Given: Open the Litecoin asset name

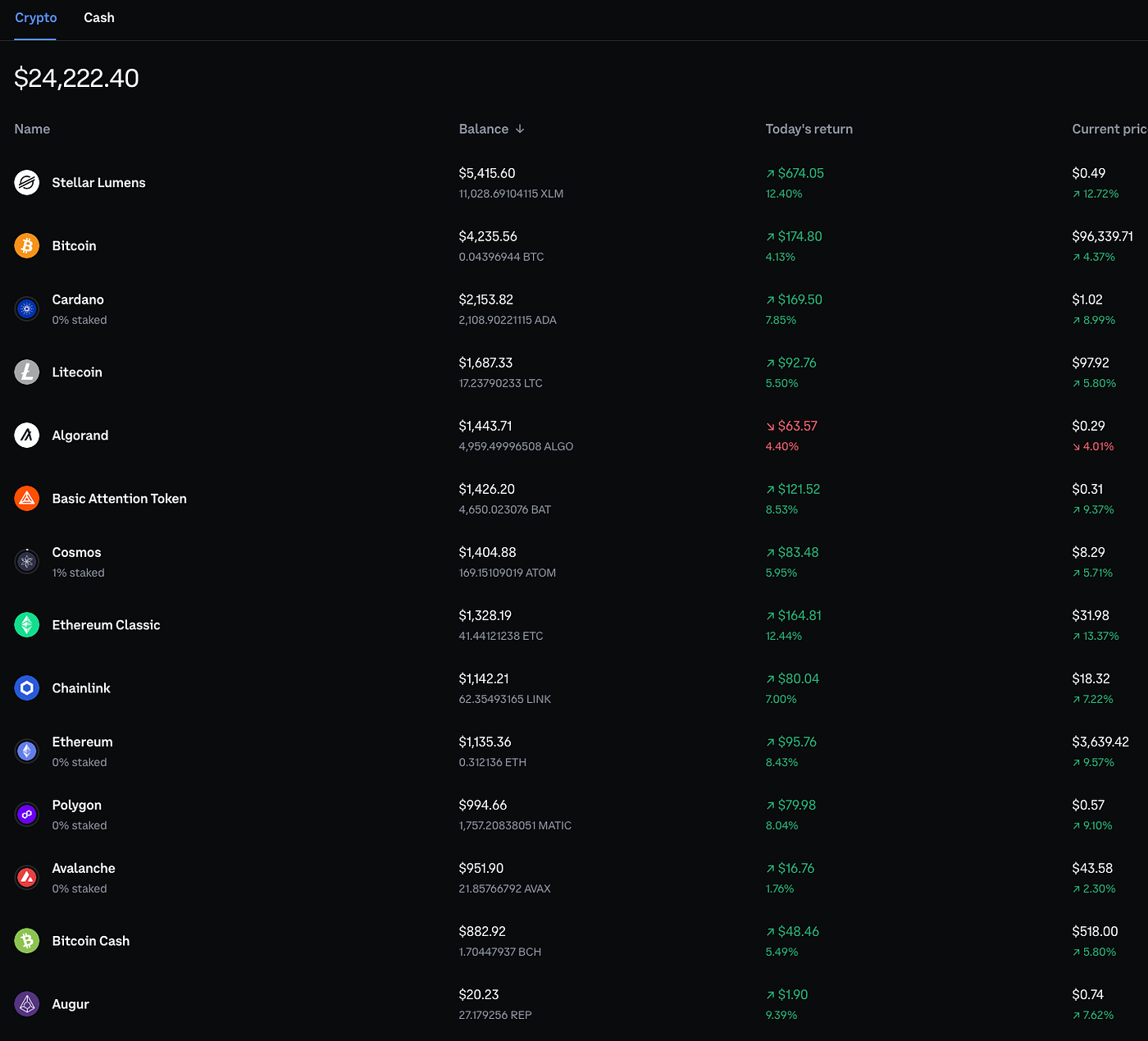Looking at the screenshot, I should point(77,372).
